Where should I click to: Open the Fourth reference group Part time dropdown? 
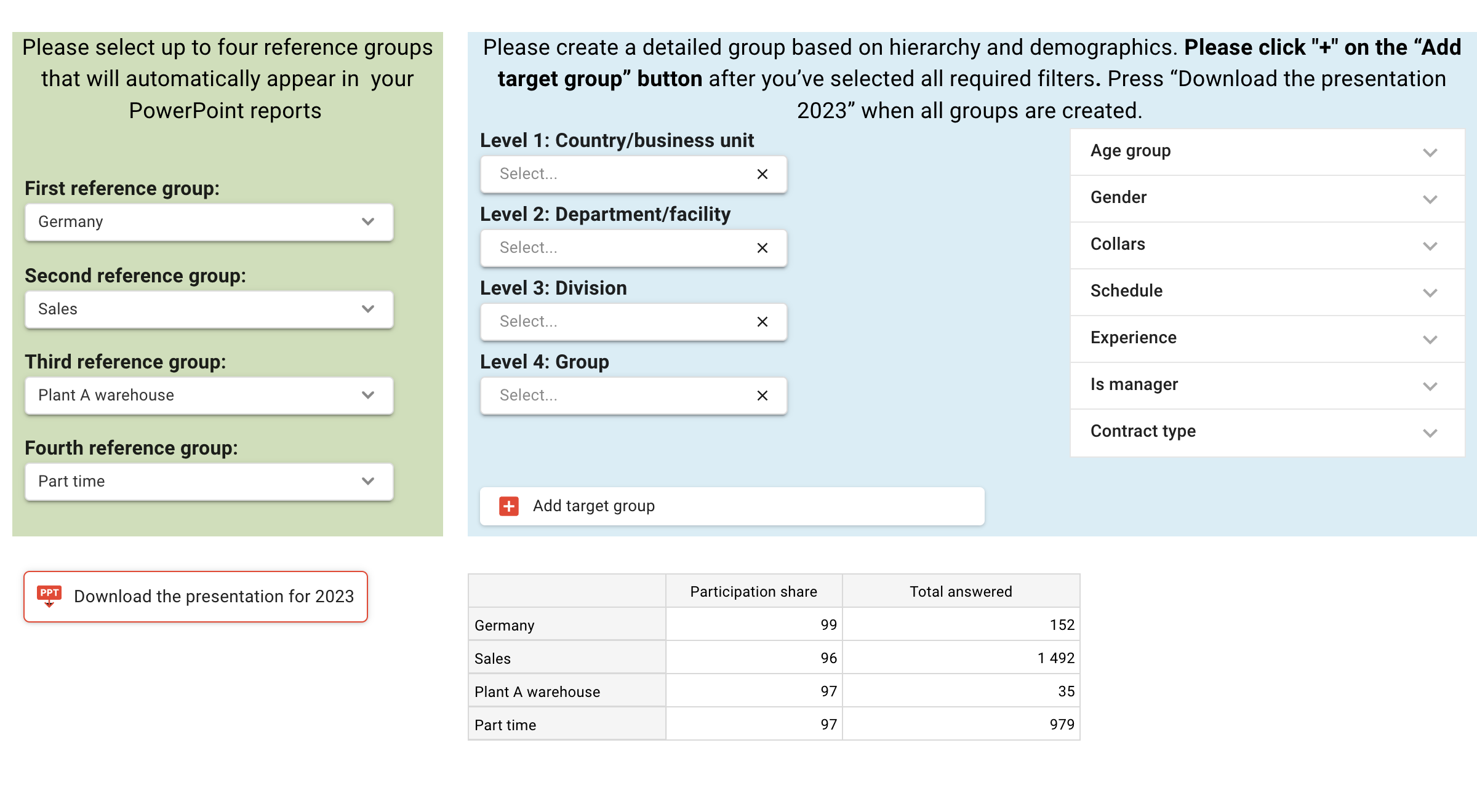209,482
